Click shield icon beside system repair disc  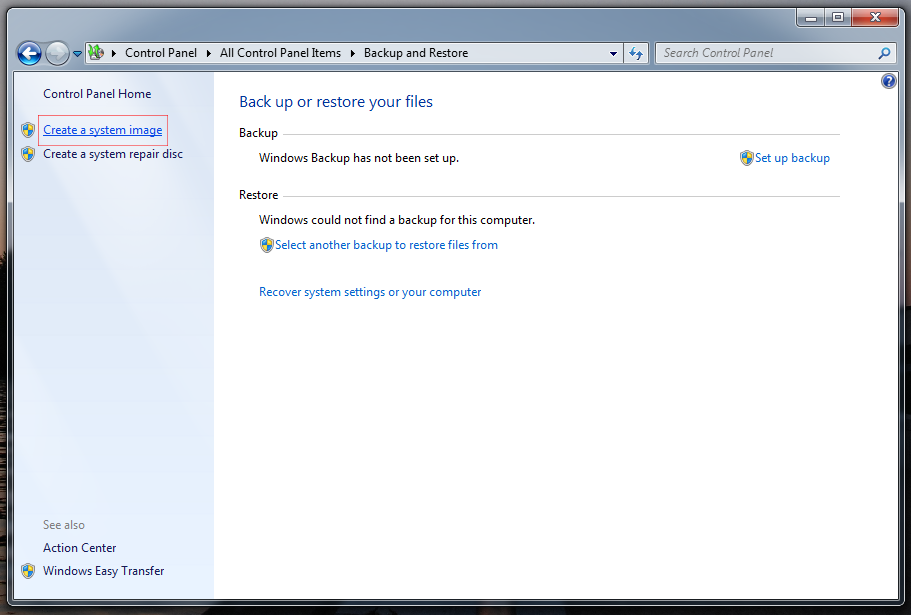point(28,154)
